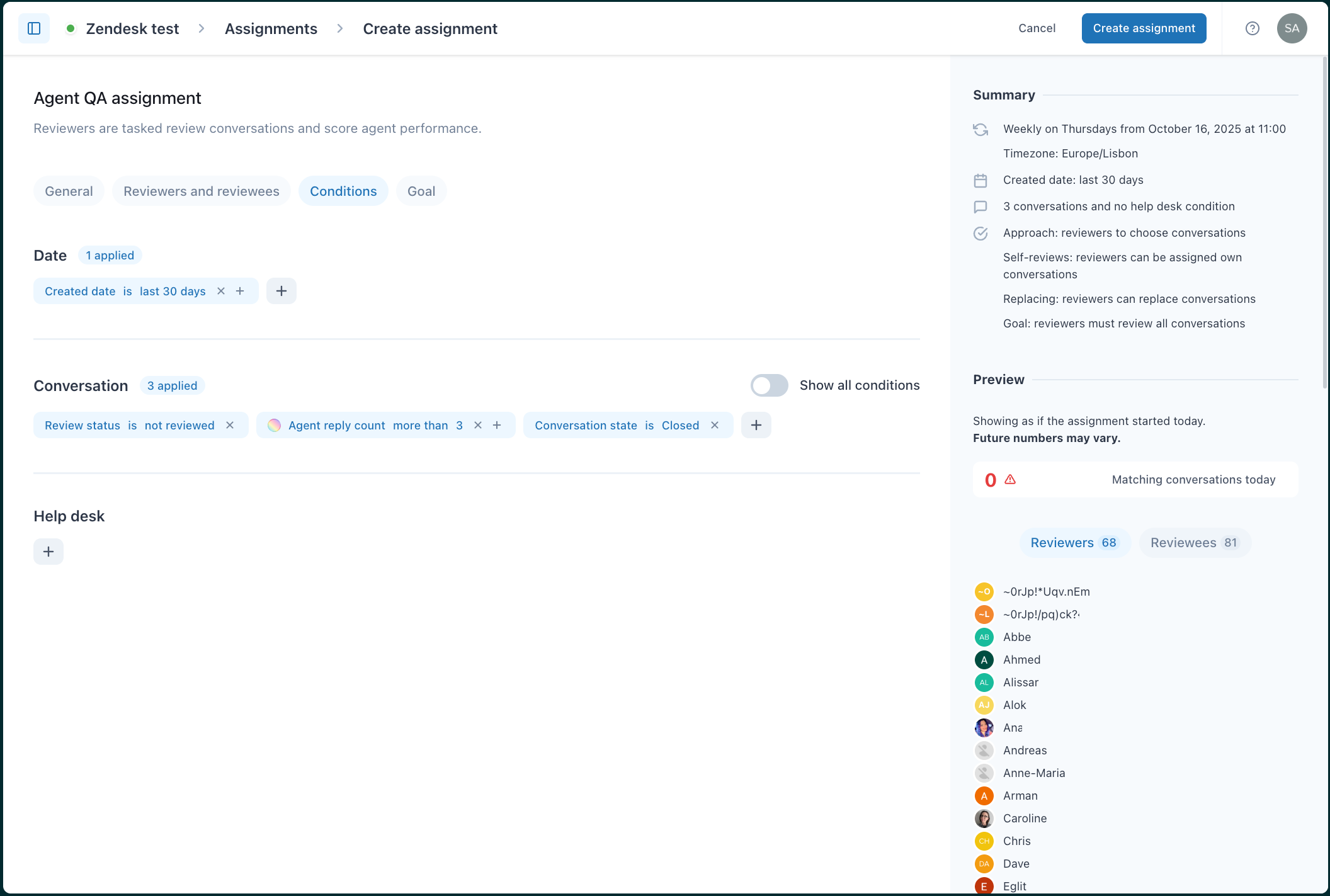The image size is (1330, 896).
Task: Click the Agent reply count color icon
Action: pos(274,425)
